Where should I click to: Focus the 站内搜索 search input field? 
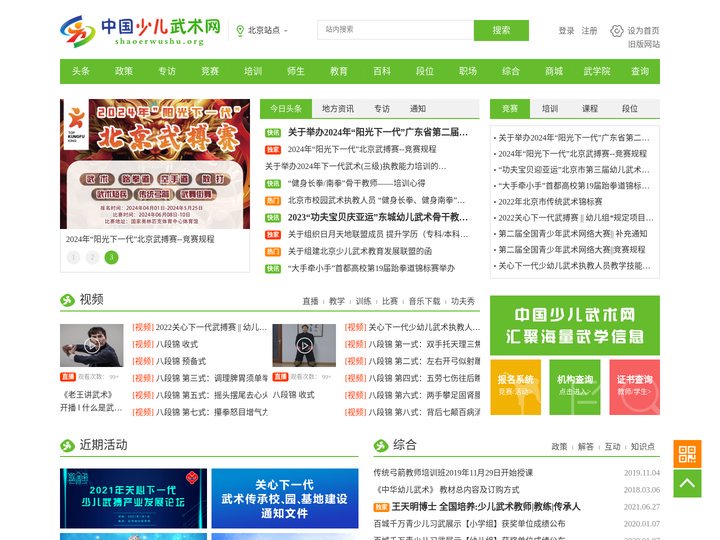395,30
